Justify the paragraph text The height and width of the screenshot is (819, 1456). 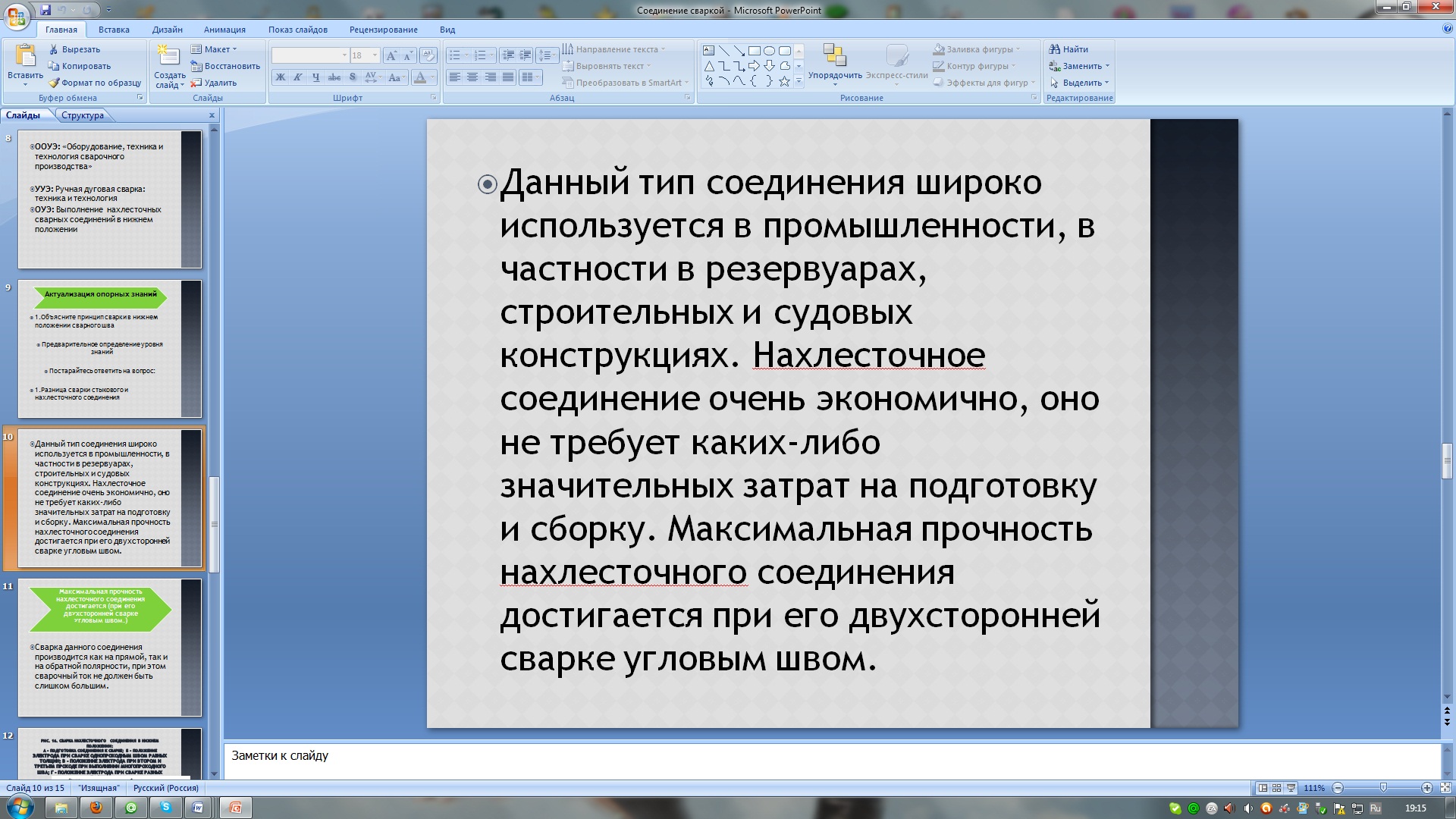pos(508,77)
